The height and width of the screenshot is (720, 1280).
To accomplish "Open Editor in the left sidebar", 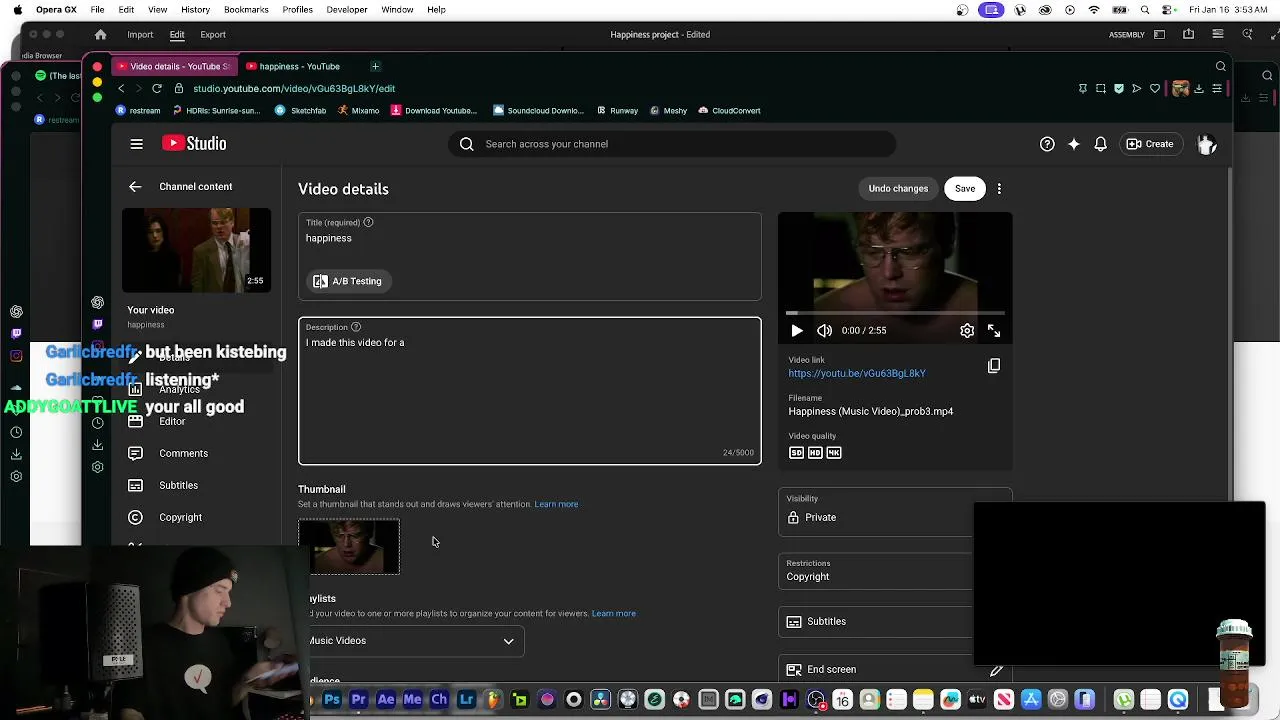I will (x=172, y=421).
